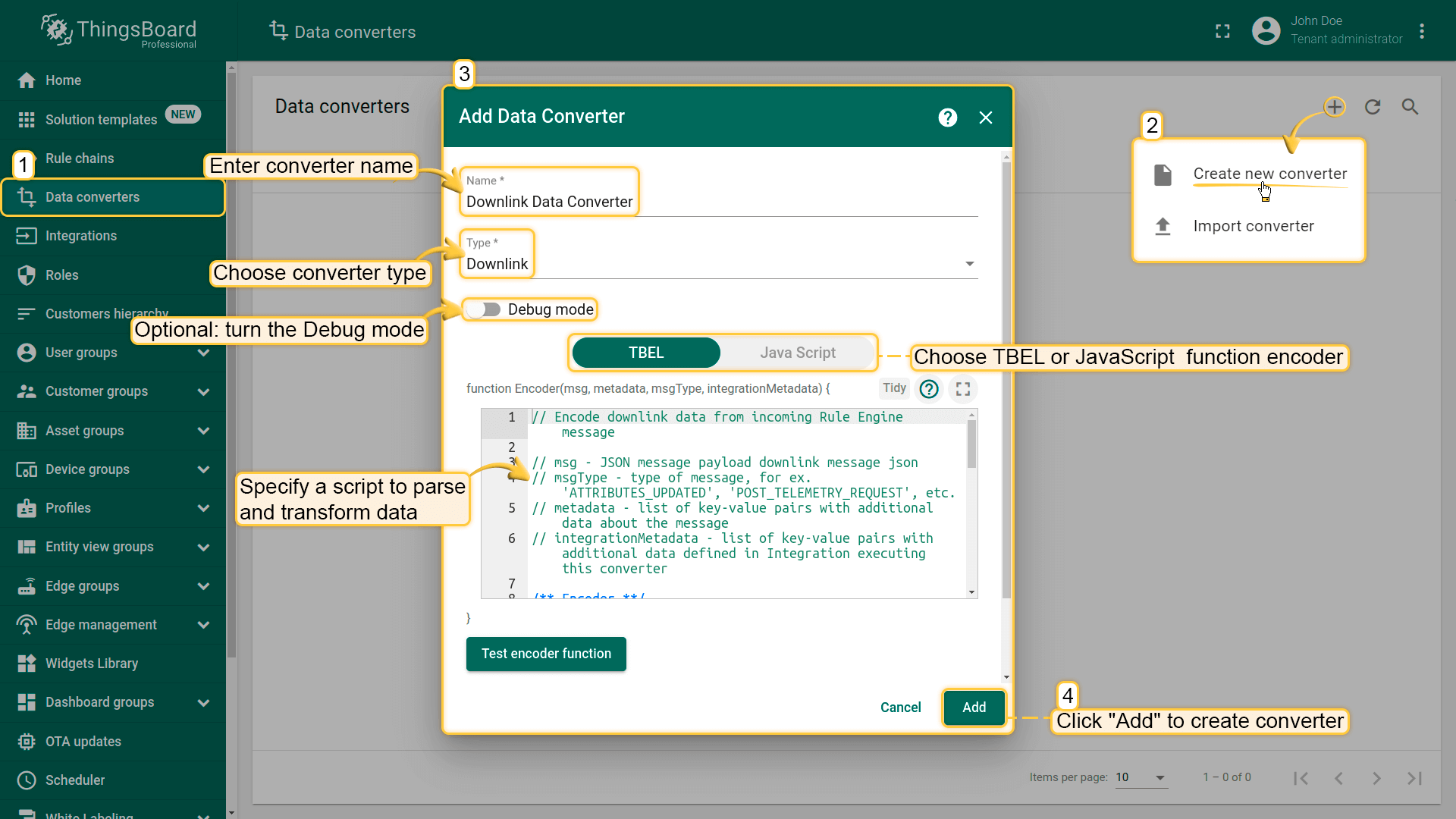Click the help icon in Add Data Converter dialog
Viewport: 1456px width, 819px height.
[x=948, y=117]
